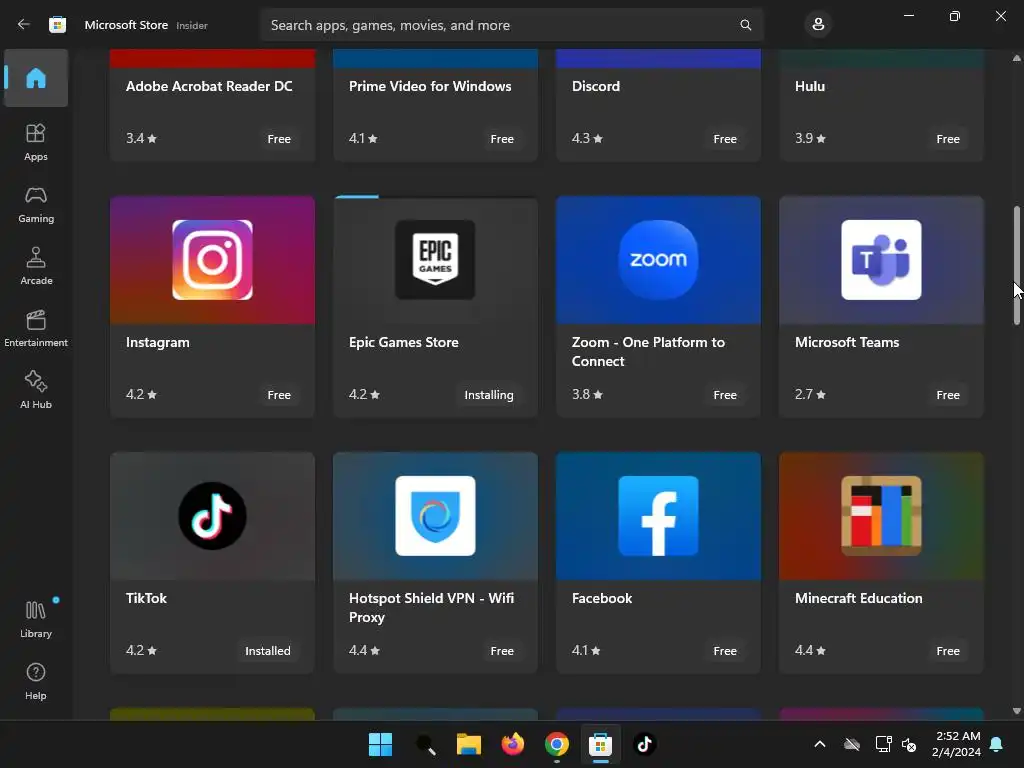The image size is (1024, 768).
Task: Open the Windows Start menu
Action: tap(380, 744)
